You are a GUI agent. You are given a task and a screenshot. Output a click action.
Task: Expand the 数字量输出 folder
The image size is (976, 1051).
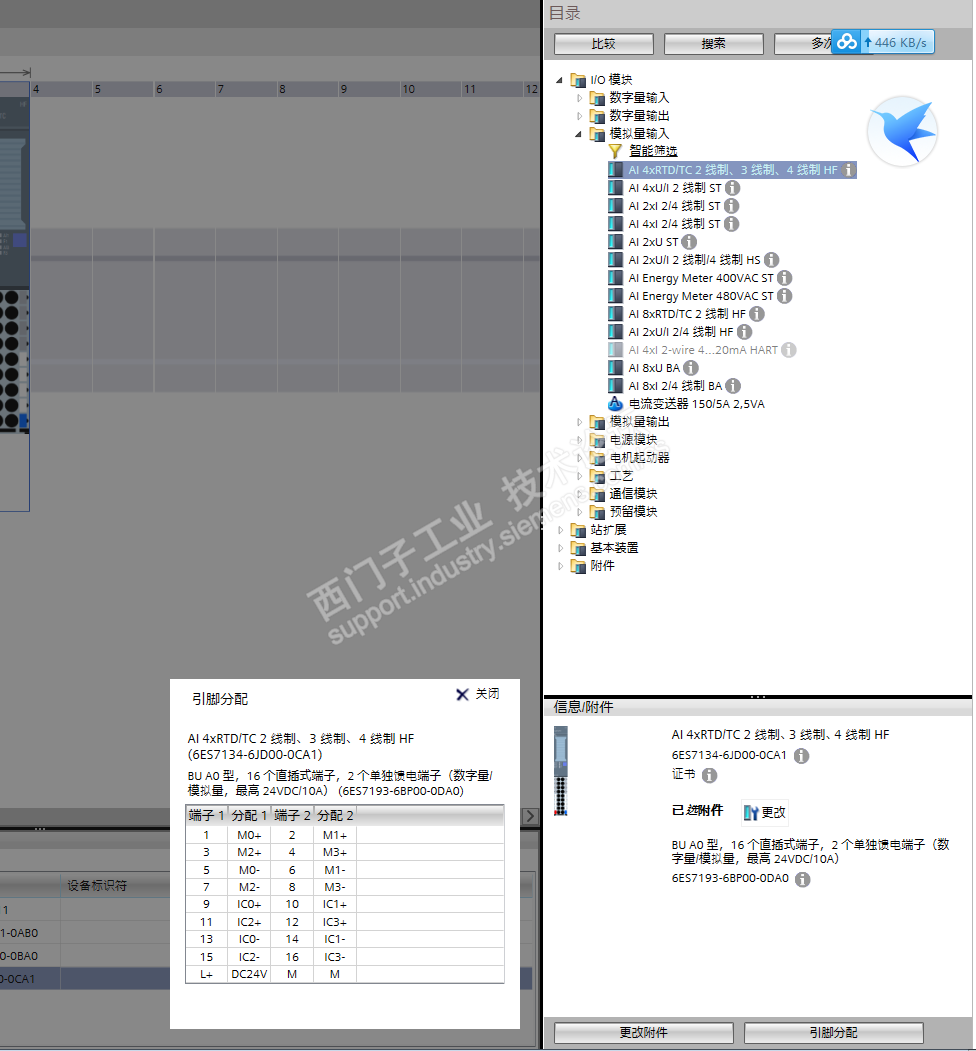580,117
